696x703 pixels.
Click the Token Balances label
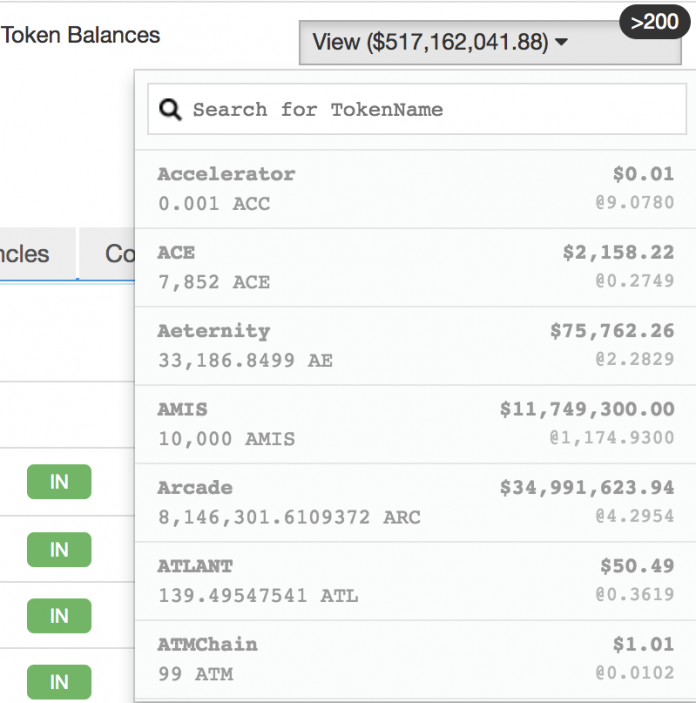coord(80,35)
